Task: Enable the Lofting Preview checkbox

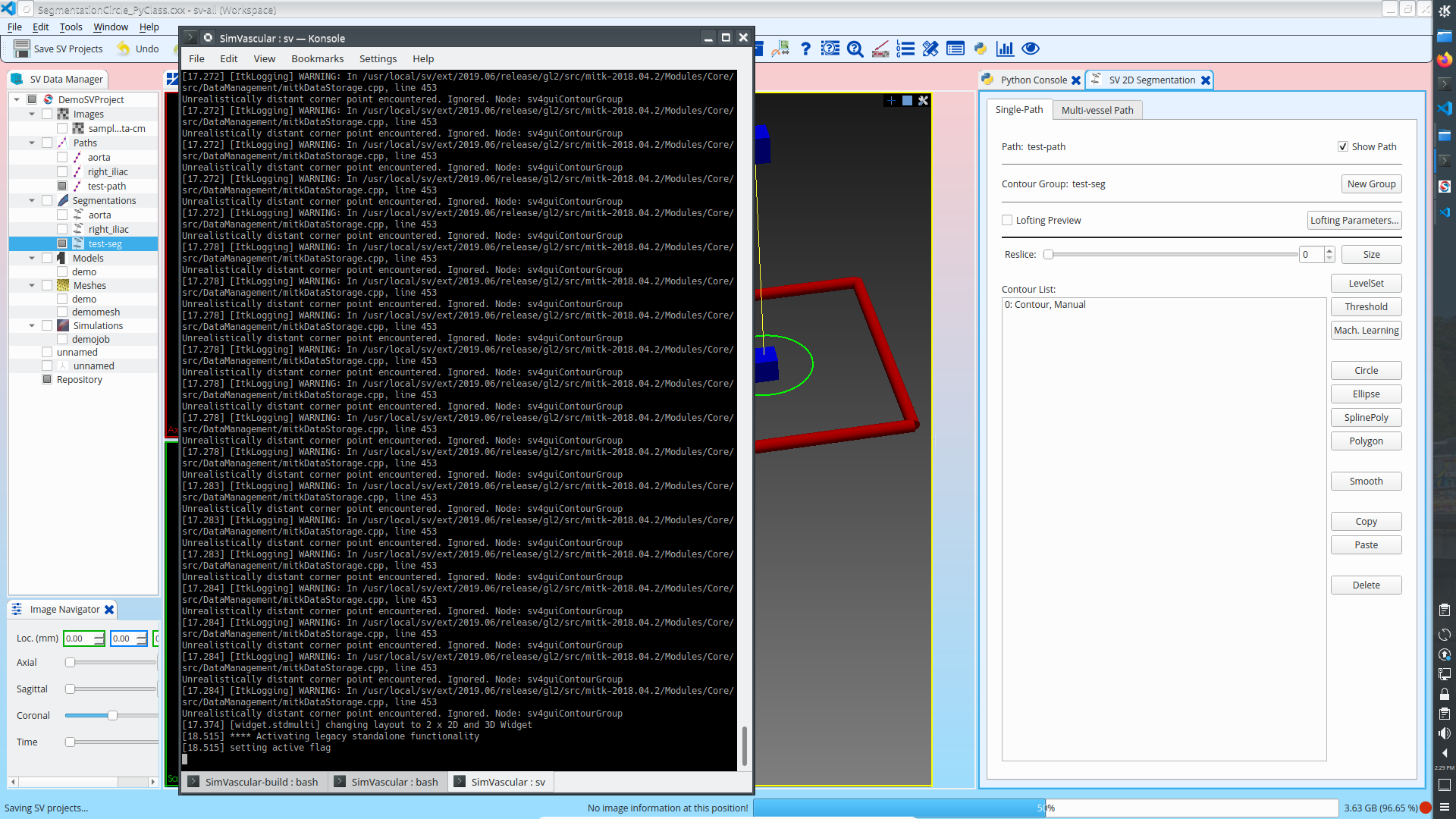Action: pyautogui.click(x=1007, y=219)
